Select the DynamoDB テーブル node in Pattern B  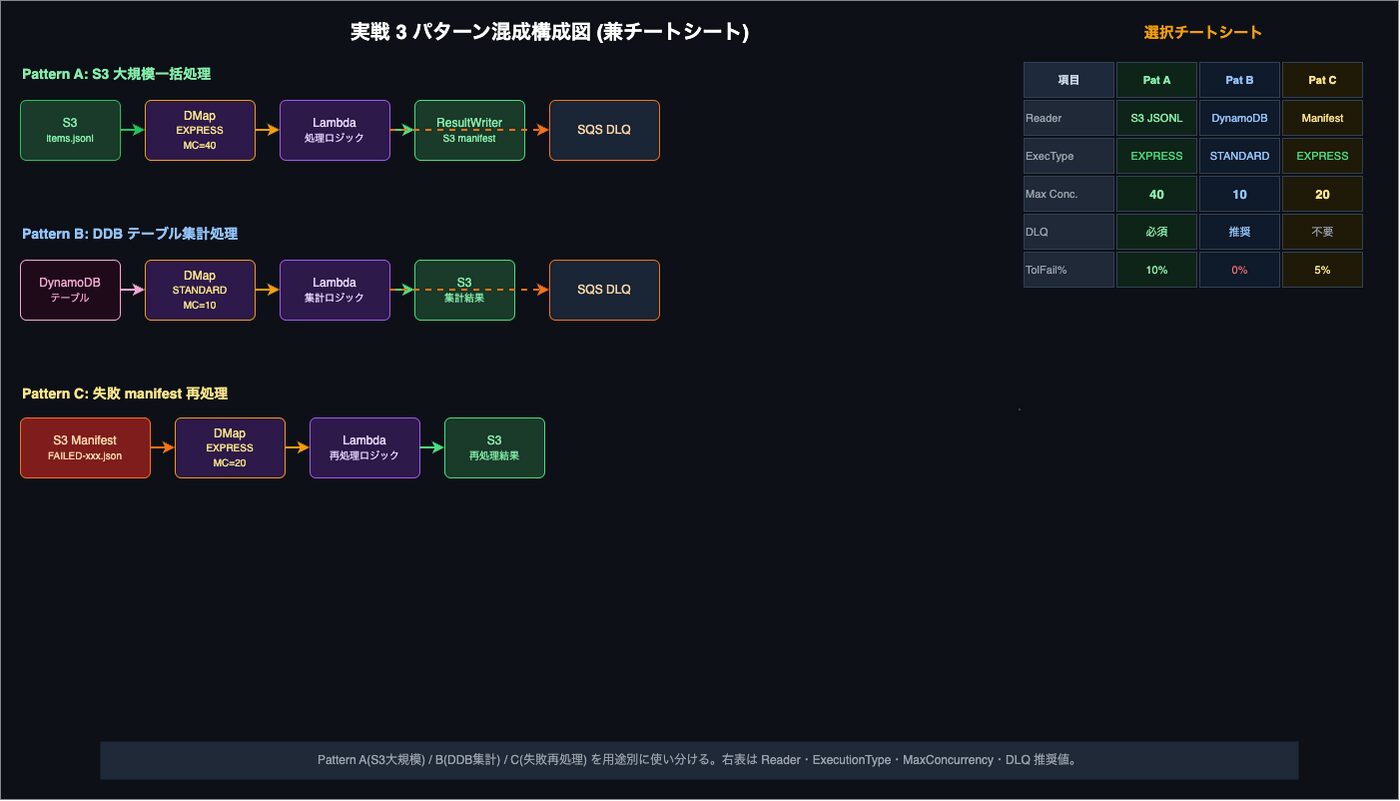(x=70, y=290)
